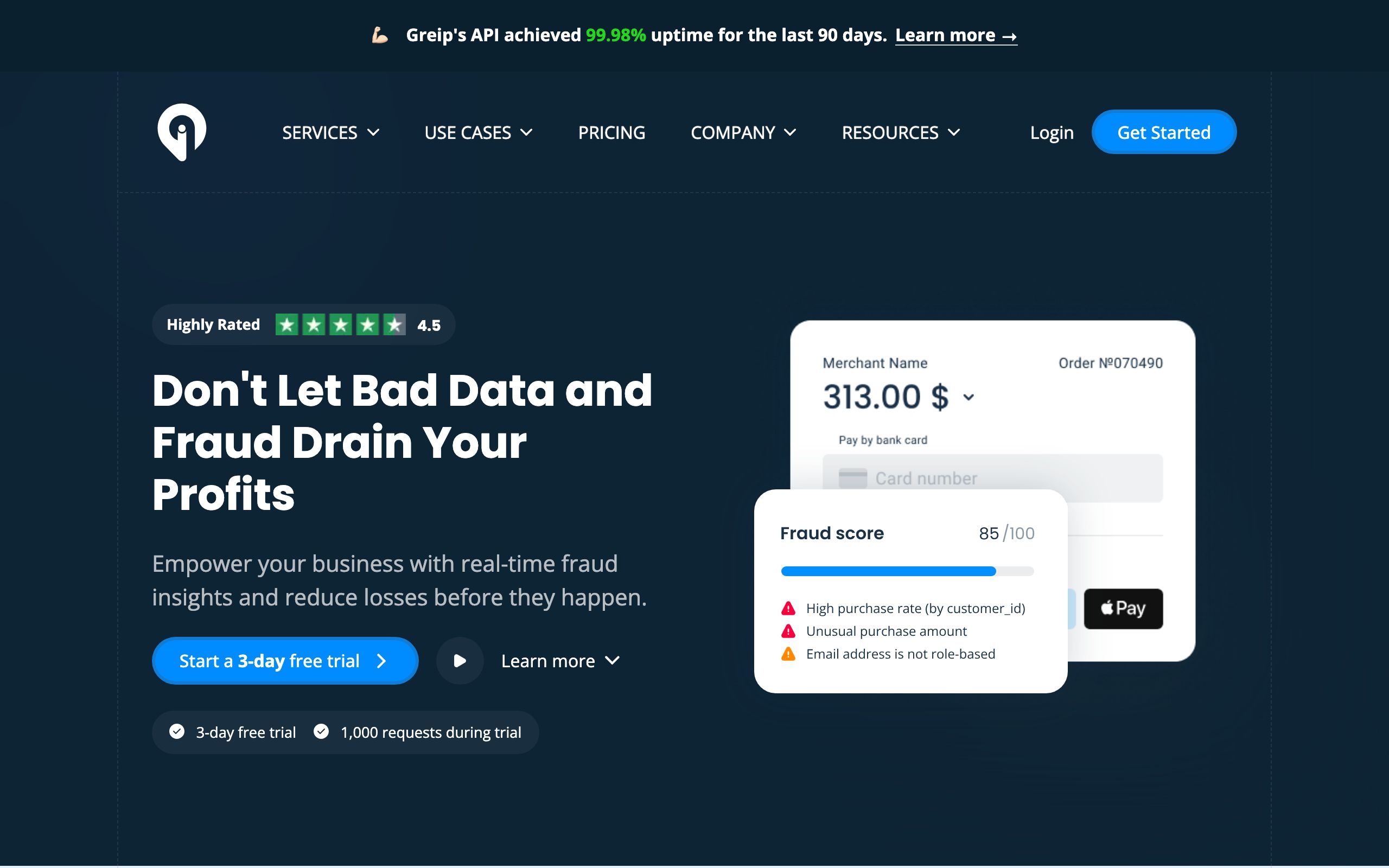Open currency dropdown next to 313.00 $
Viewport: 1389px width, 868px height.
[x=969, y=397]
